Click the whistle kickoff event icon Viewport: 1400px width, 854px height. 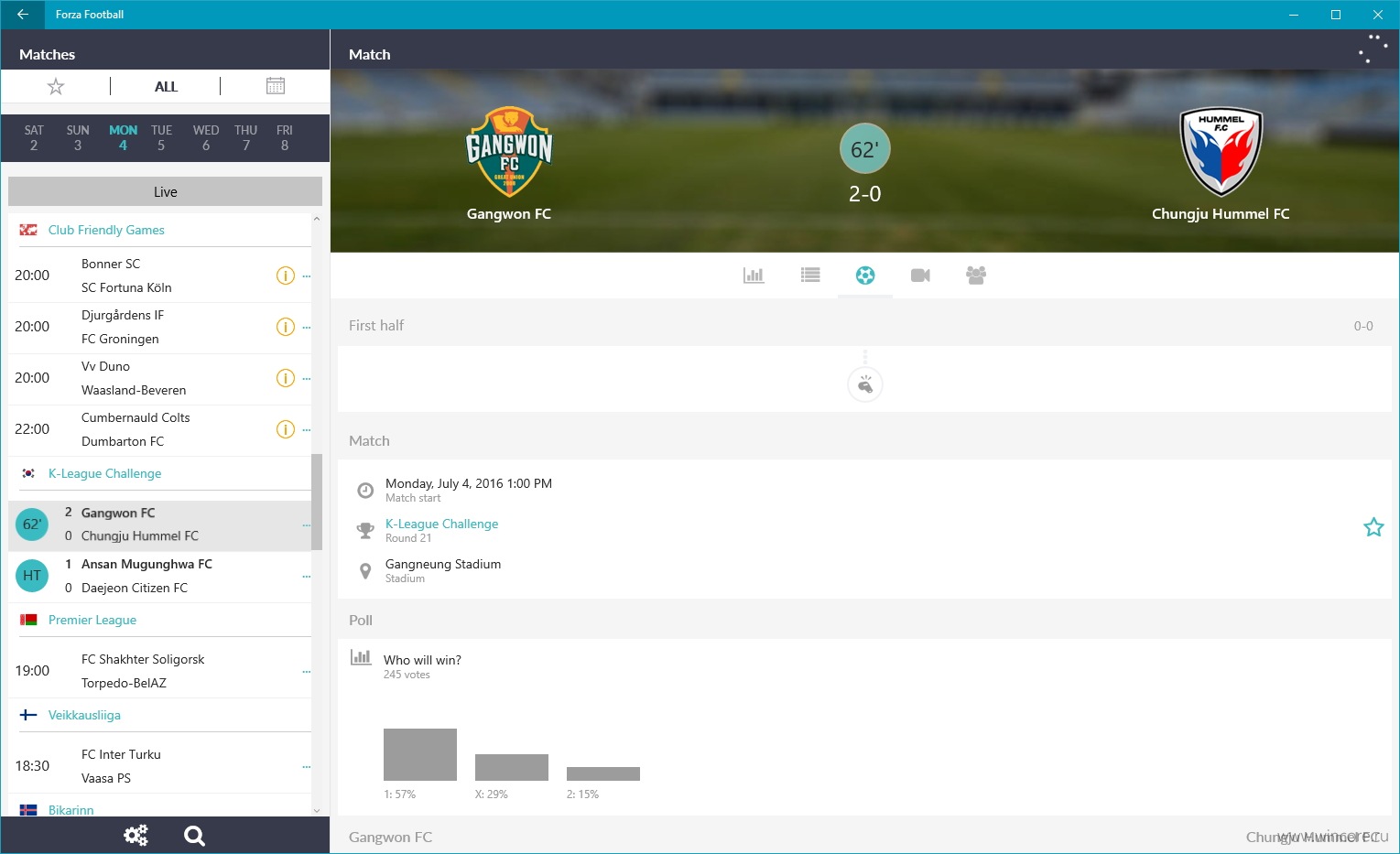865,385
